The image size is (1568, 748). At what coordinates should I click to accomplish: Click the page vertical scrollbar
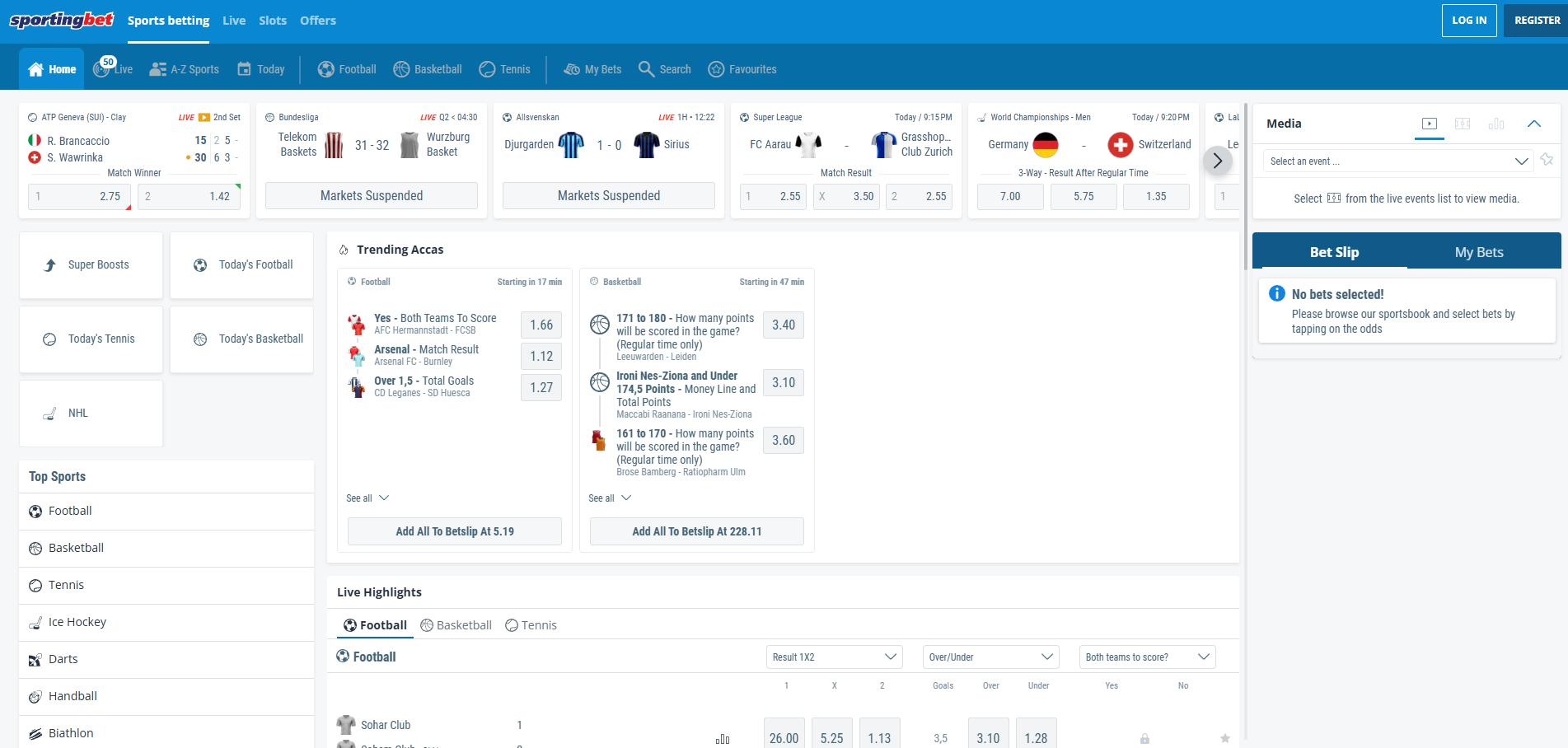tap(1247, 186)
